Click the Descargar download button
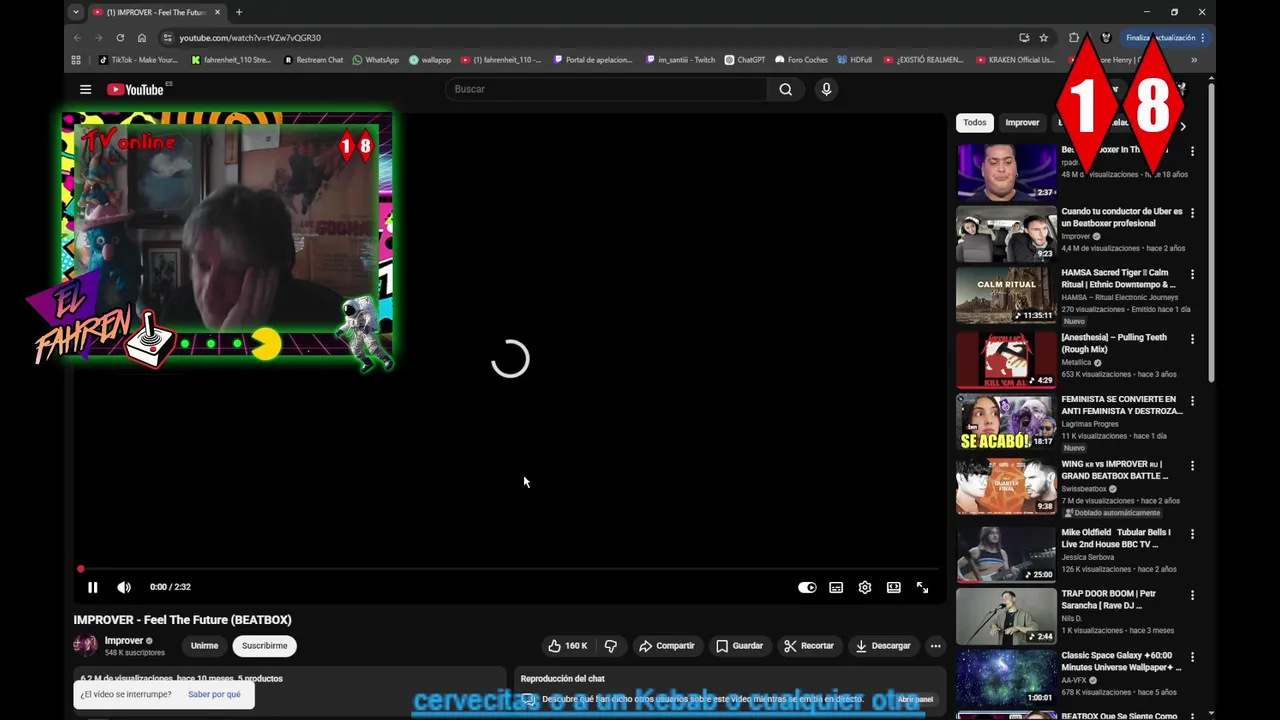1280x720 pixels. (883, 646)
